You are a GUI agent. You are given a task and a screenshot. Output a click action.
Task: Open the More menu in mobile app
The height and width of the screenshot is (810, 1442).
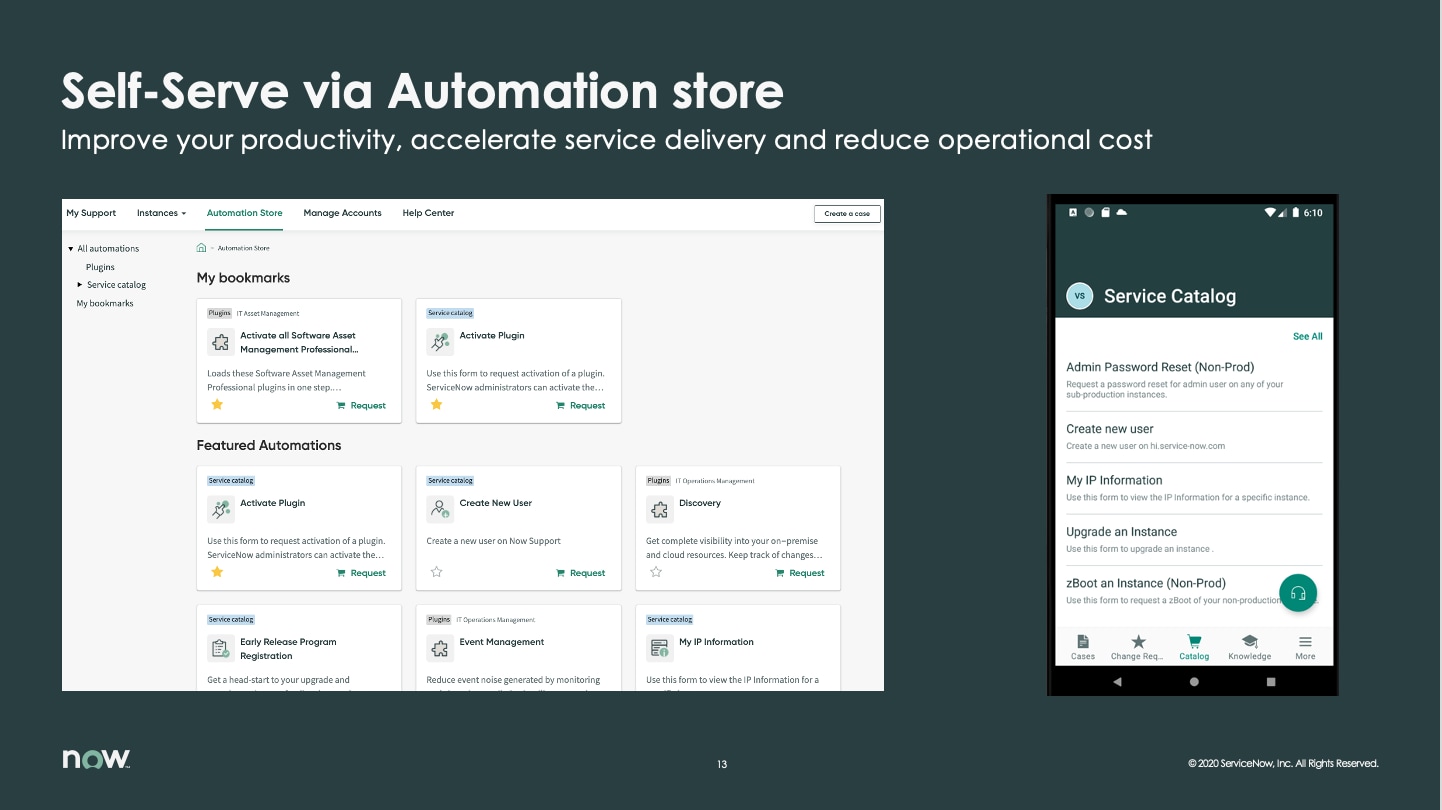[1305, 647]
